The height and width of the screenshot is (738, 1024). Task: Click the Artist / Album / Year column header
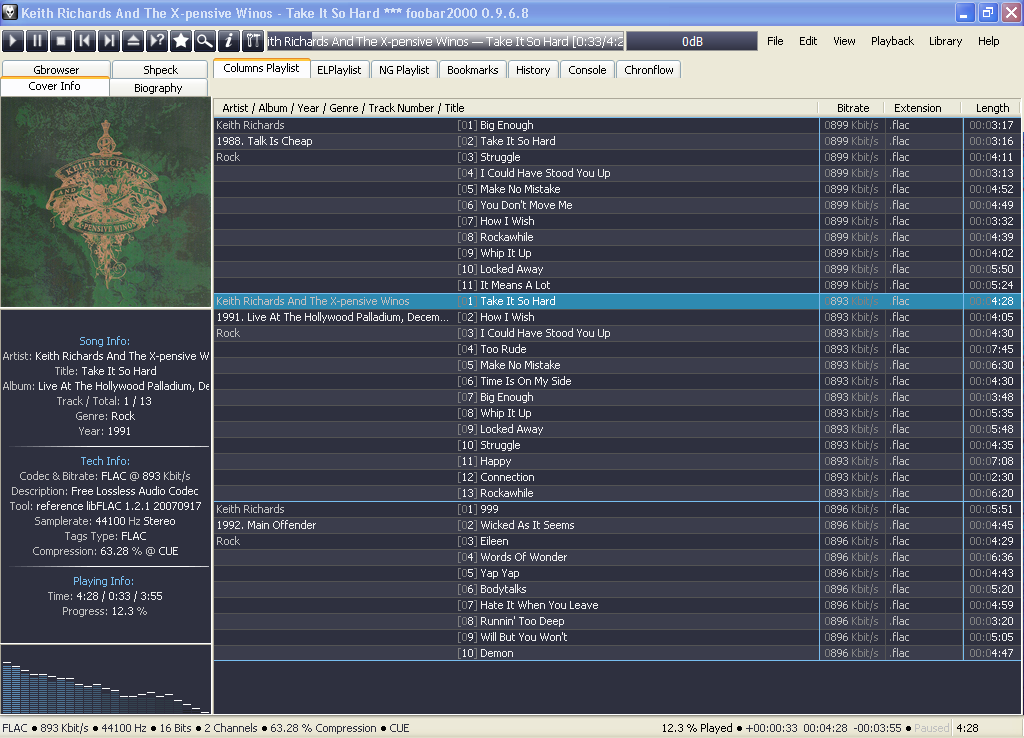click(516, 108)
